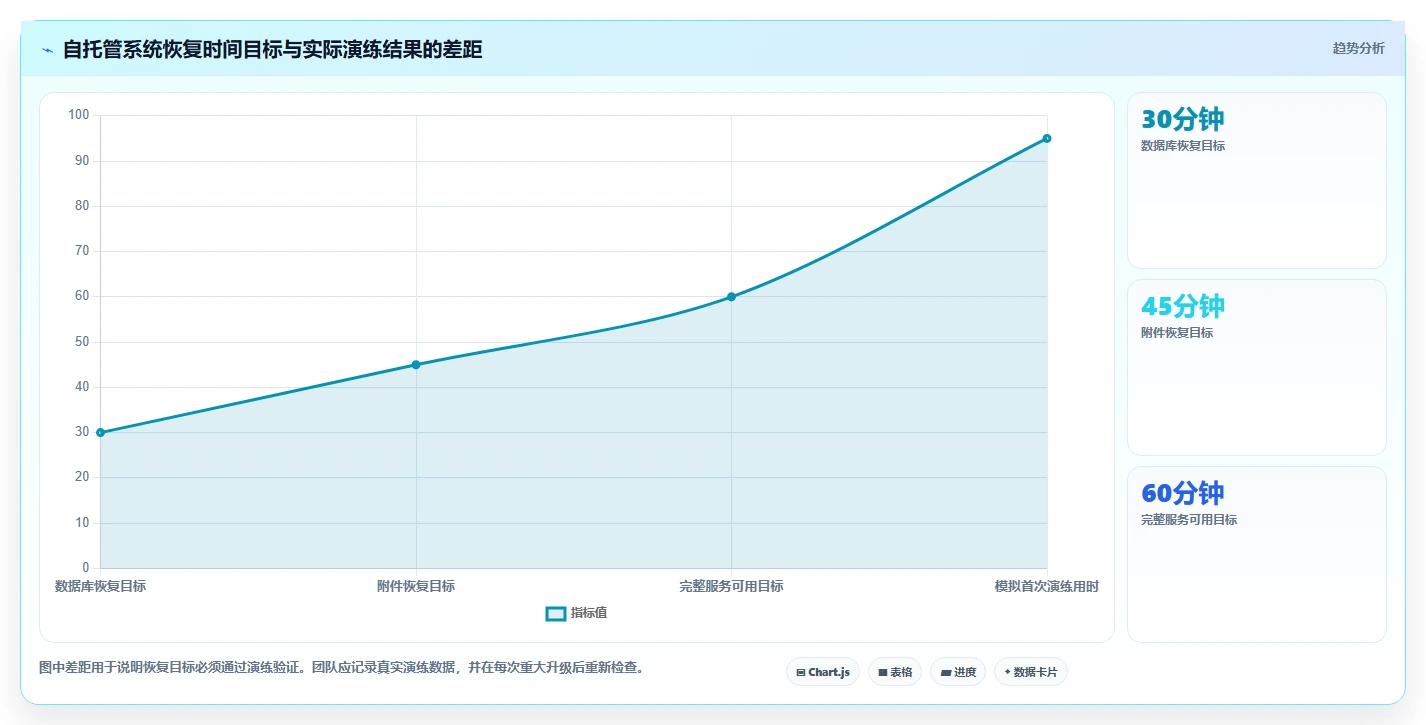Select the 数据卡片 tag

click(1031, 672)
